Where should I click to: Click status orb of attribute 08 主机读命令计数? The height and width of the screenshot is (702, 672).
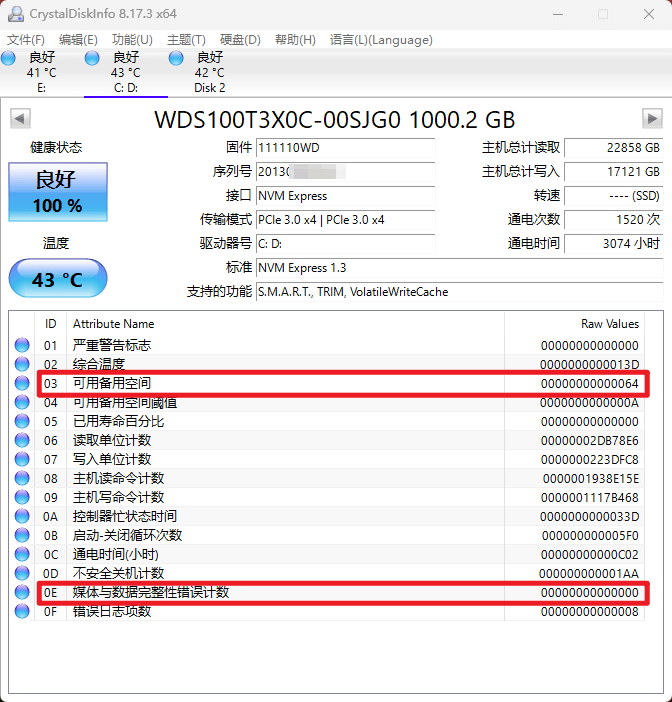(22, 478)
